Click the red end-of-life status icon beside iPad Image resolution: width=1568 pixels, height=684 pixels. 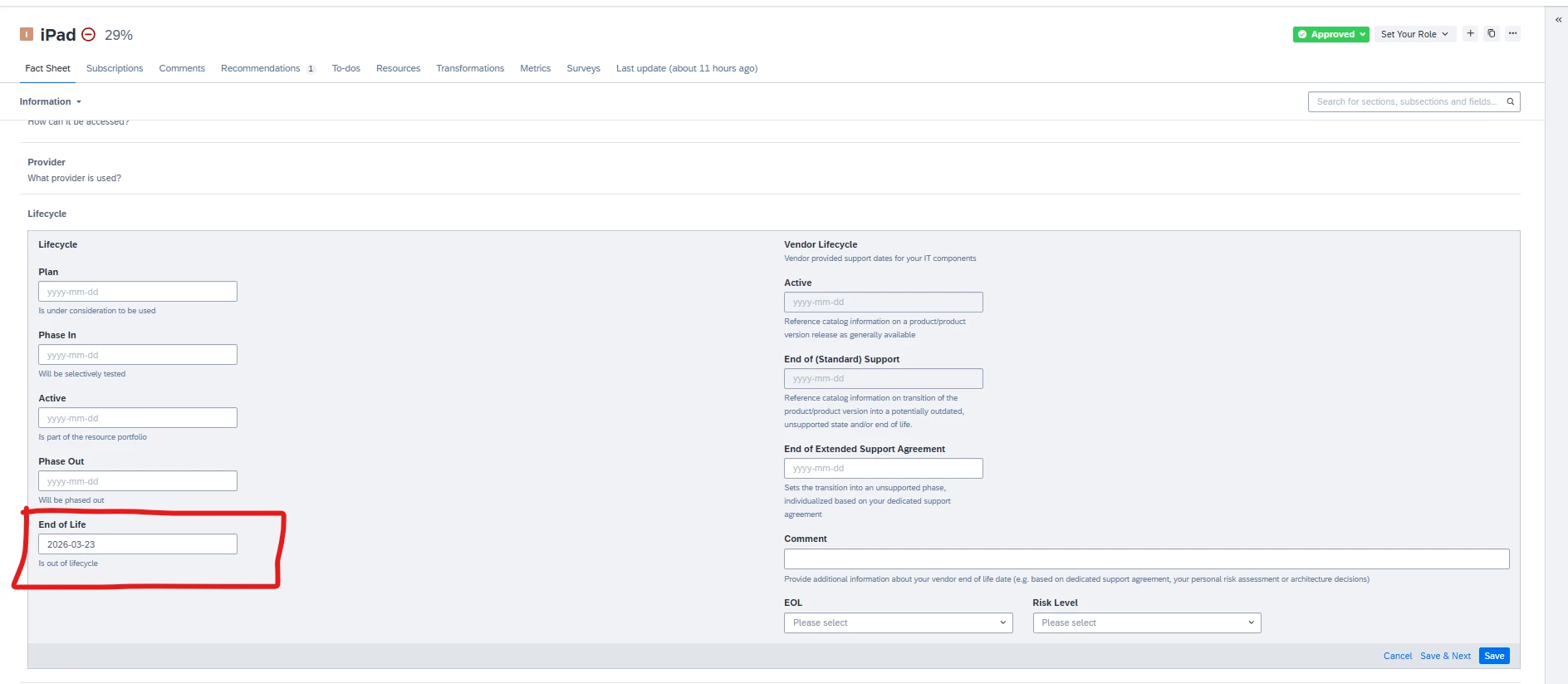88,35
